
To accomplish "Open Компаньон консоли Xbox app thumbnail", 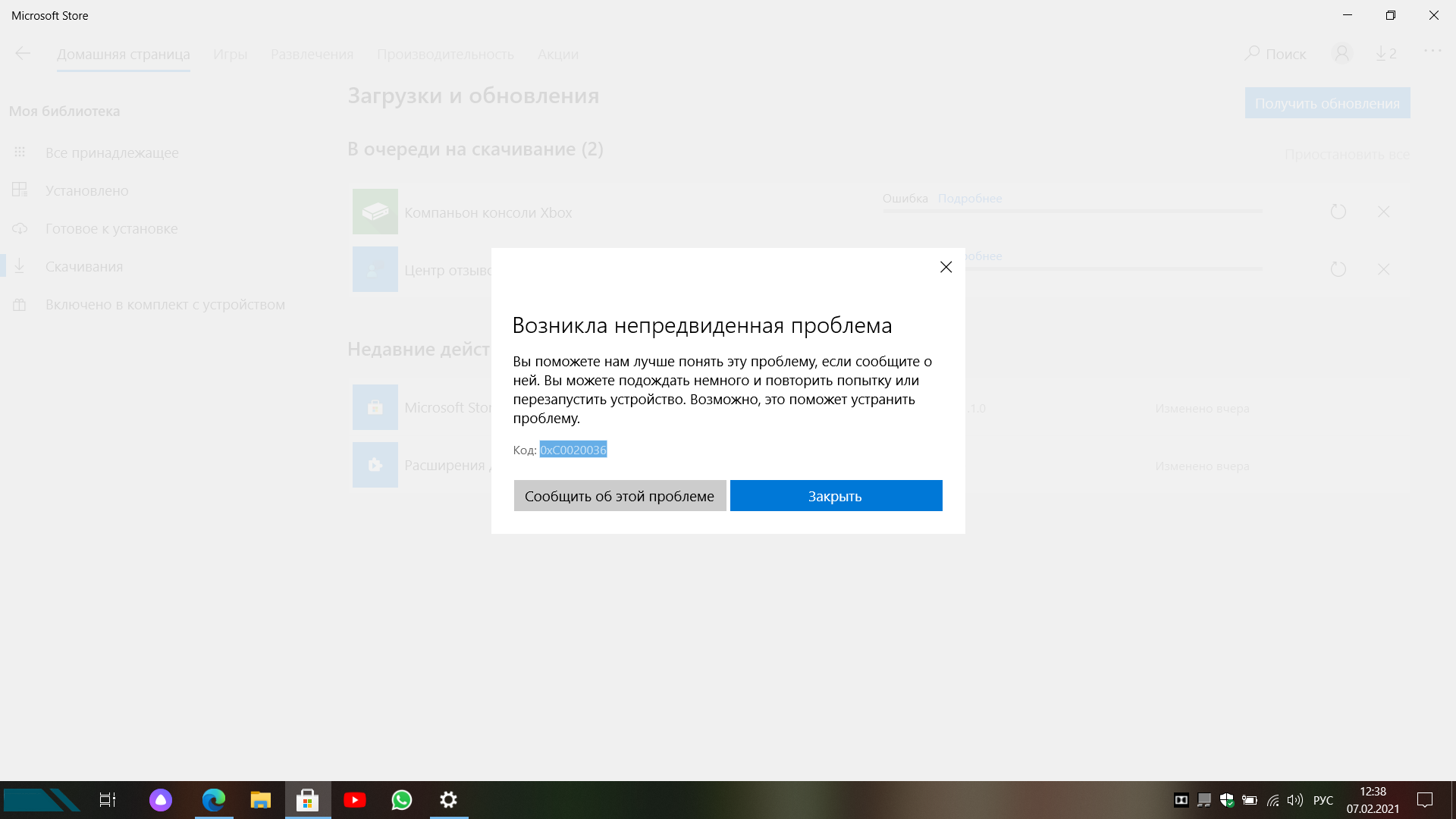I will pos(375,212).
